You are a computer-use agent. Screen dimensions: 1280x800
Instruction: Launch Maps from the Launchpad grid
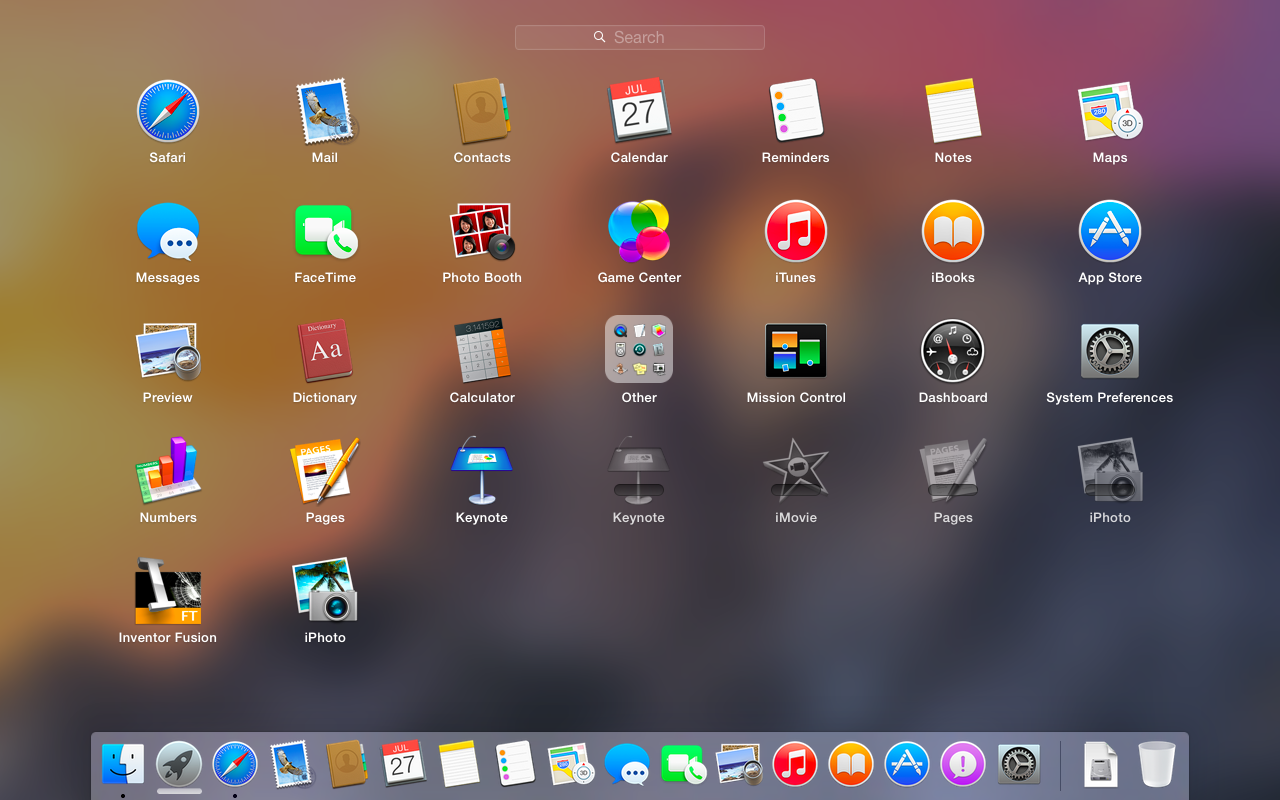[x=1110, y=111]
